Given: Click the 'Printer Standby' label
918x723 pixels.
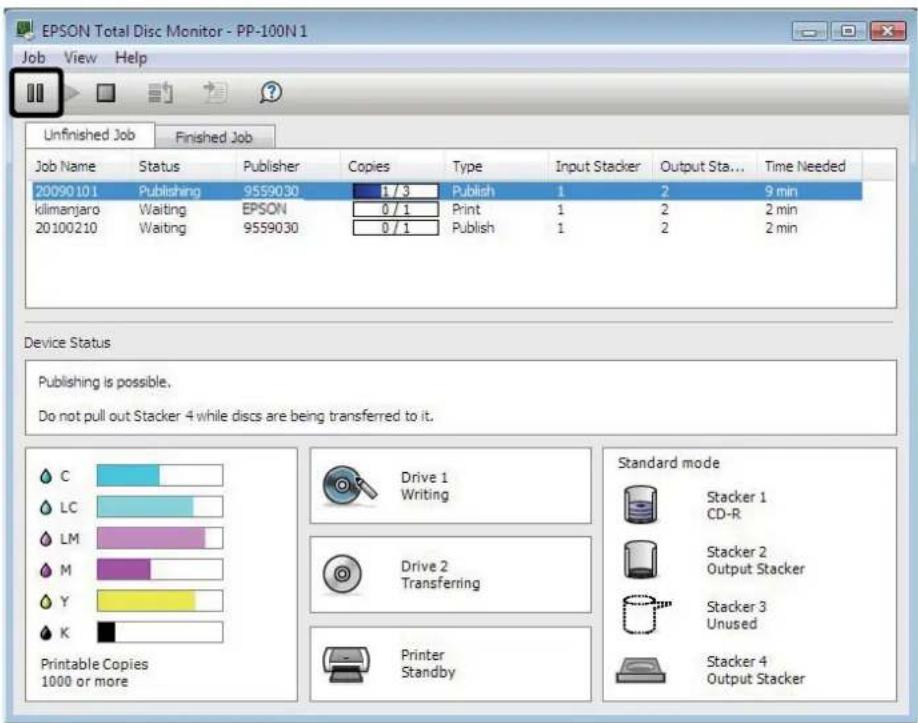Looking at the screenshot, I should click(428, 663).
